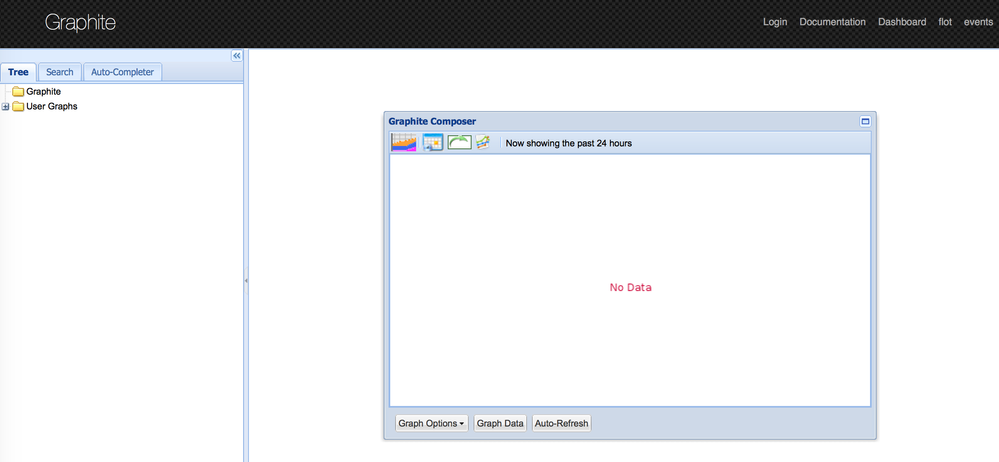
Task: Go to the Dashboard link
Action: tap(902, 22)
